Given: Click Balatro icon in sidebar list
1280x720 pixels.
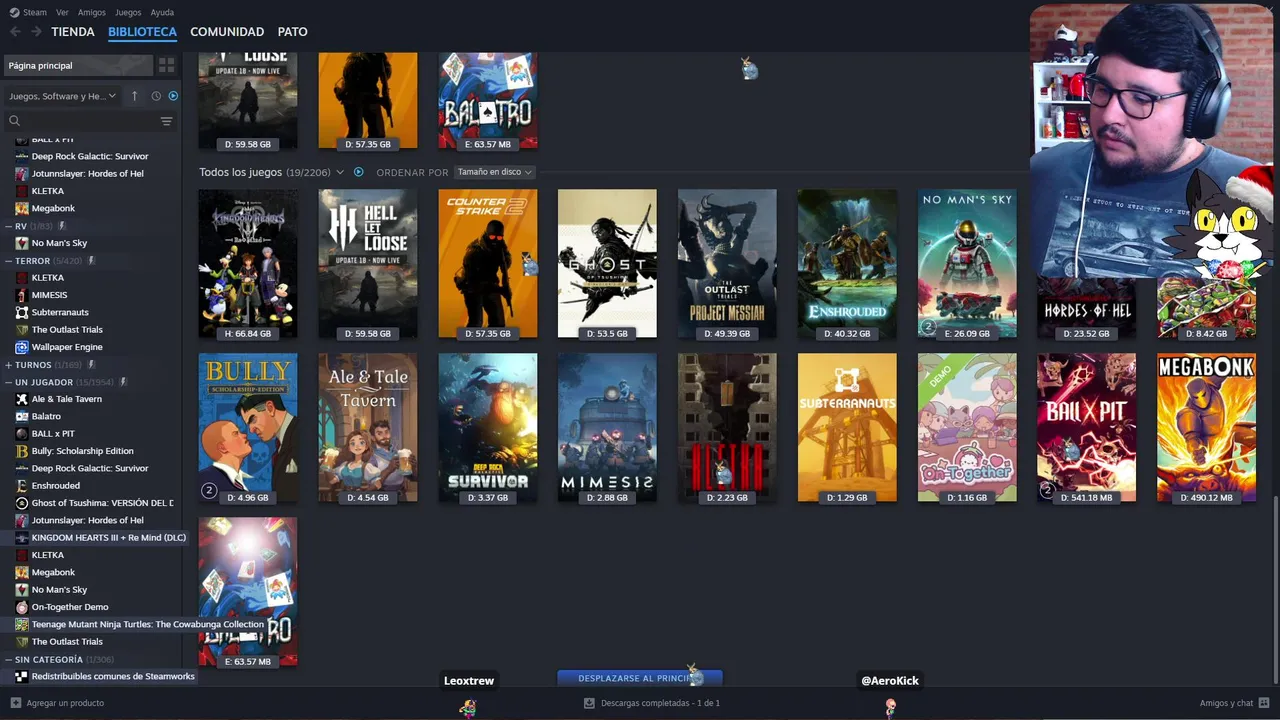Looking at the screenshot, I should coord(22,416).
